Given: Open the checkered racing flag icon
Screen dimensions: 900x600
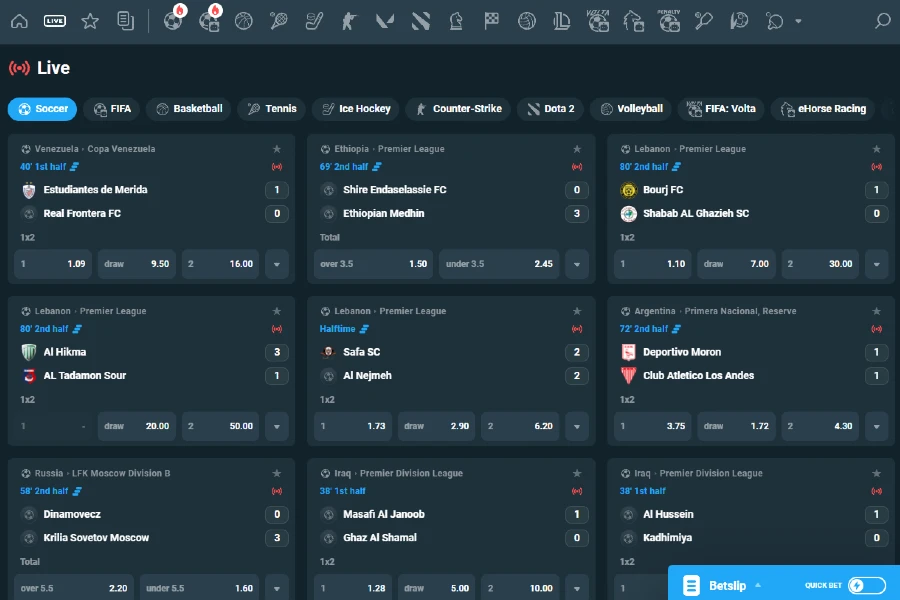Looking at the screenshot, I should tap(491, 20).
